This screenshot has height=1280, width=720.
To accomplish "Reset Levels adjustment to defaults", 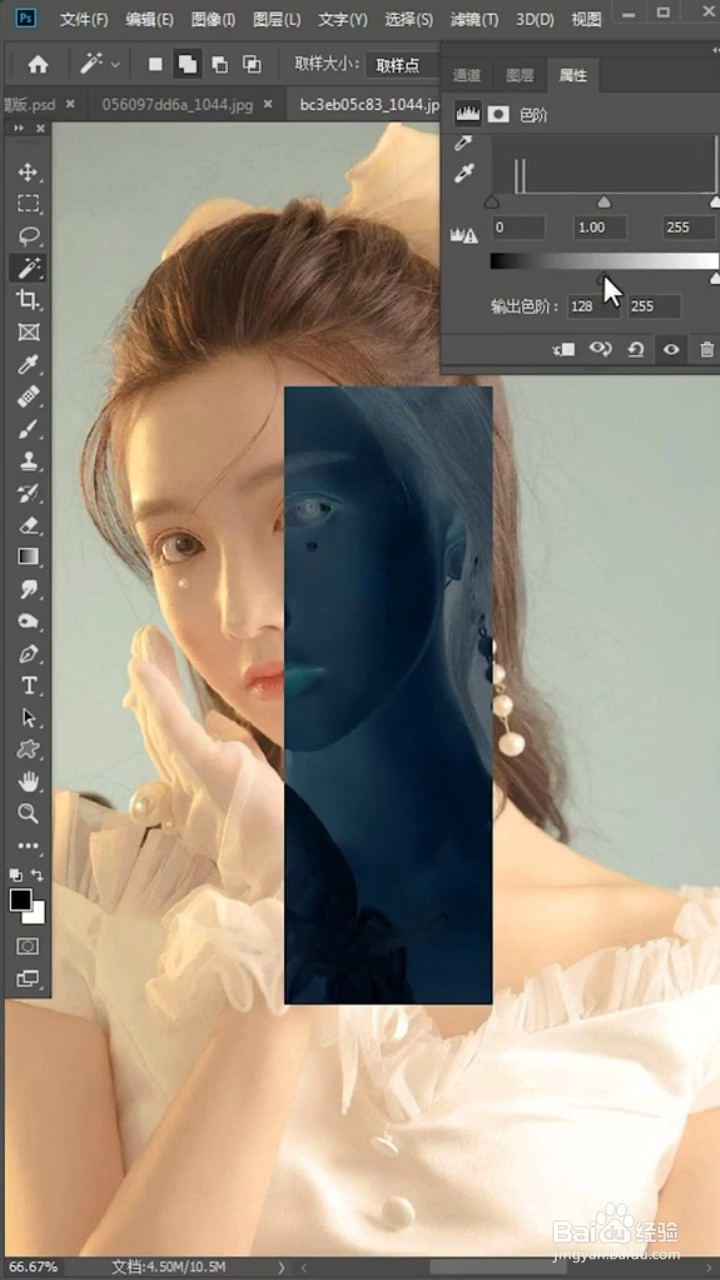I will [635, 350].
